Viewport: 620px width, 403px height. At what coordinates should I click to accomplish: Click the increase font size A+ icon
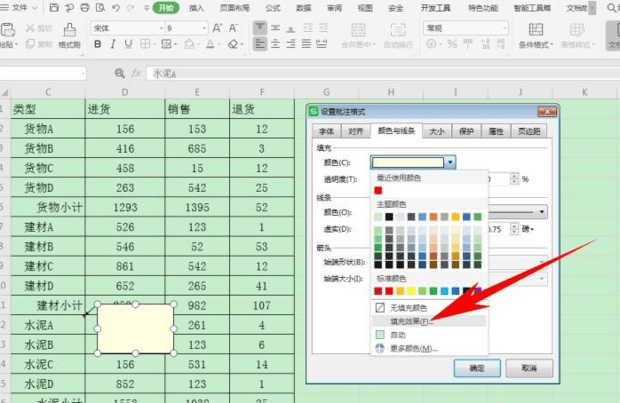pos(217,28)
